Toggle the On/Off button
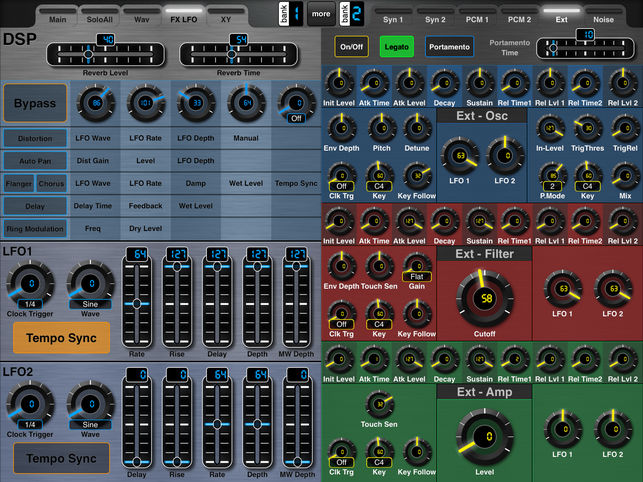The height and width of the screenshot is (482, 643). pyautogui.click(x=352, y=46)
